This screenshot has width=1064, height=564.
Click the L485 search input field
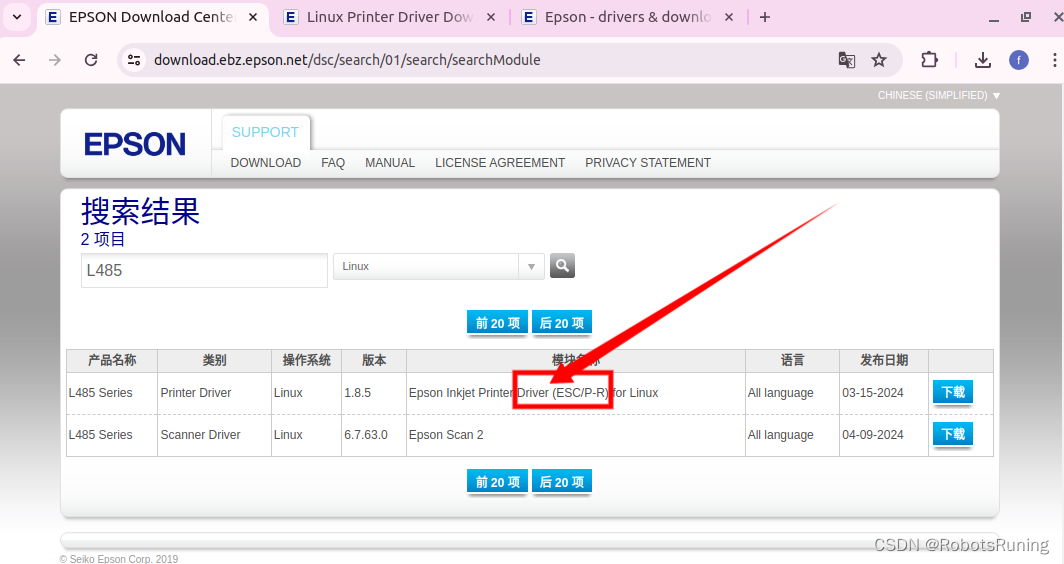tap(204, 270)
